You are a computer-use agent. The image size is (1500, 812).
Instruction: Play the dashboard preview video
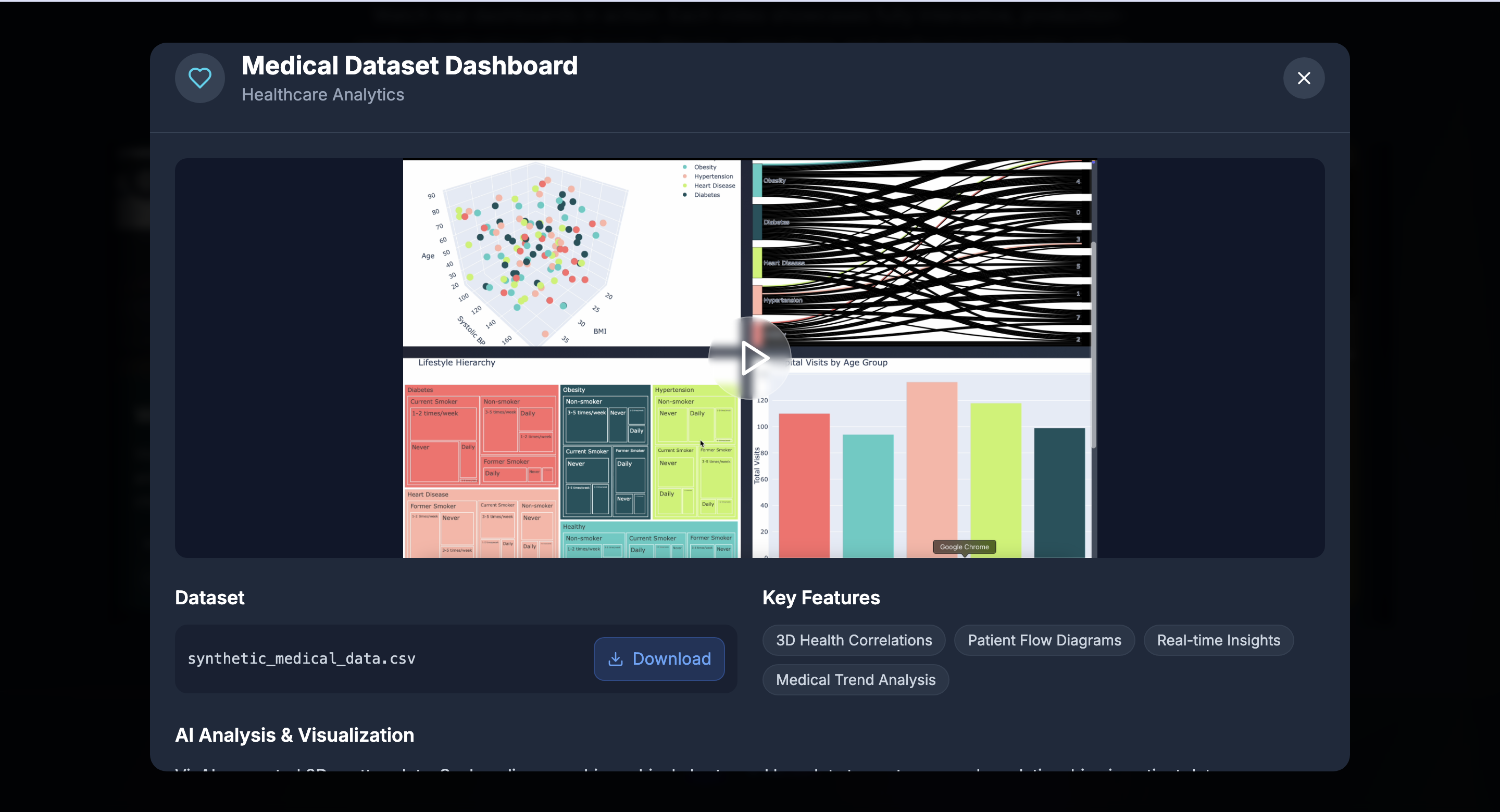point(750,358)
